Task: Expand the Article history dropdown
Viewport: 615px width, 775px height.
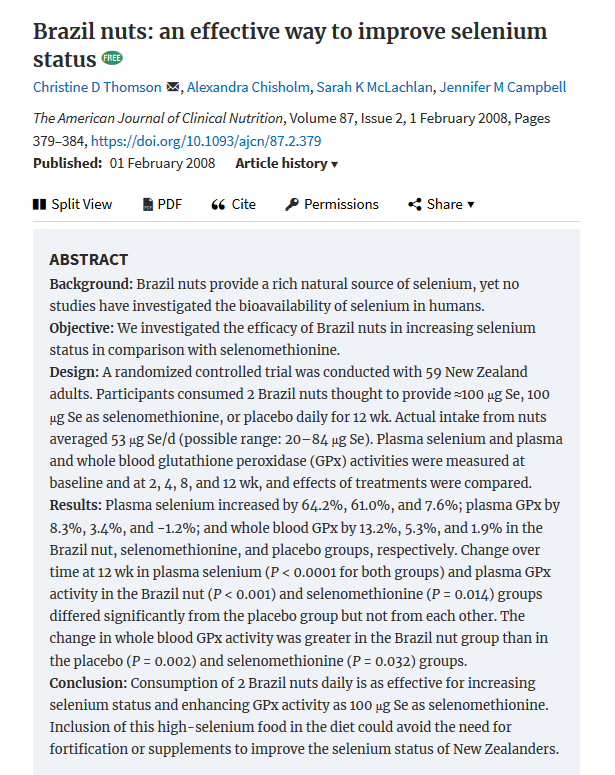Action: (x=286, y=163)
